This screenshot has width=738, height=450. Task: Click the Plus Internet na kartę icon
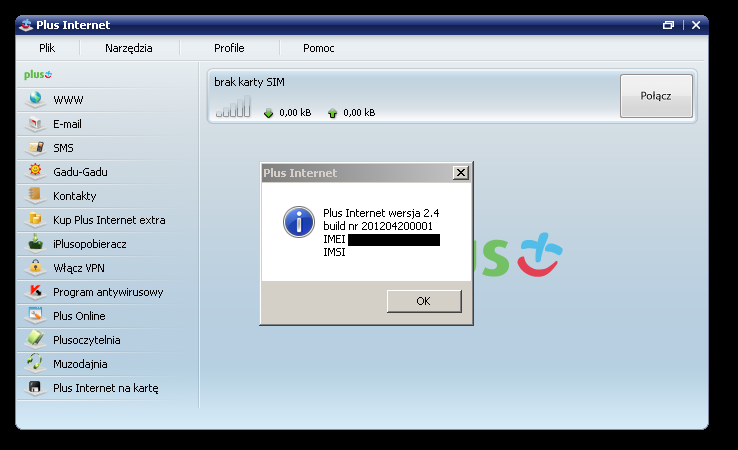click(x=35, y=387)
